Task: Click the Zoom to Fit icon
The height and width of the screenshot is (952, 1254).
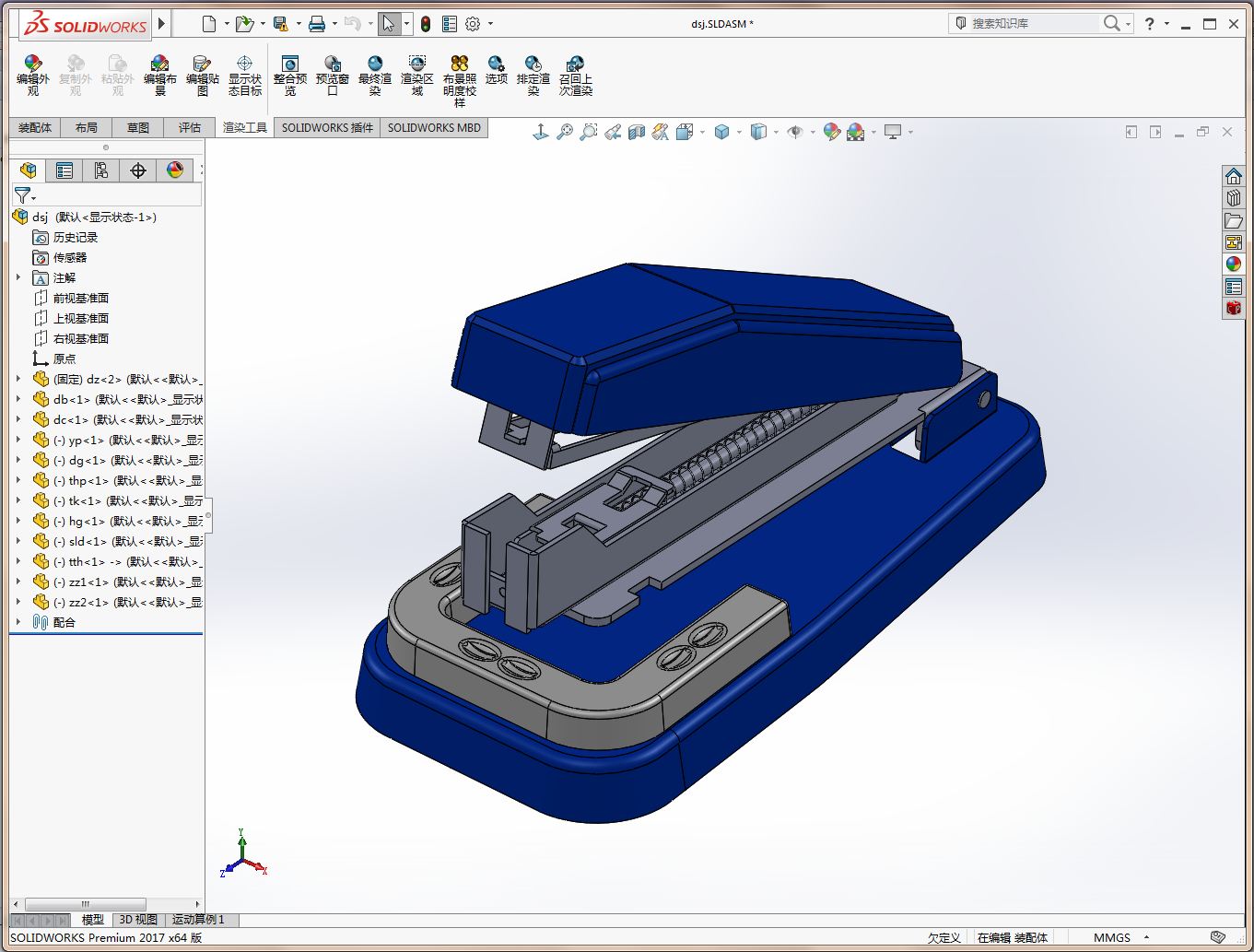Action: pyautogui.click(x=564, y=132)
